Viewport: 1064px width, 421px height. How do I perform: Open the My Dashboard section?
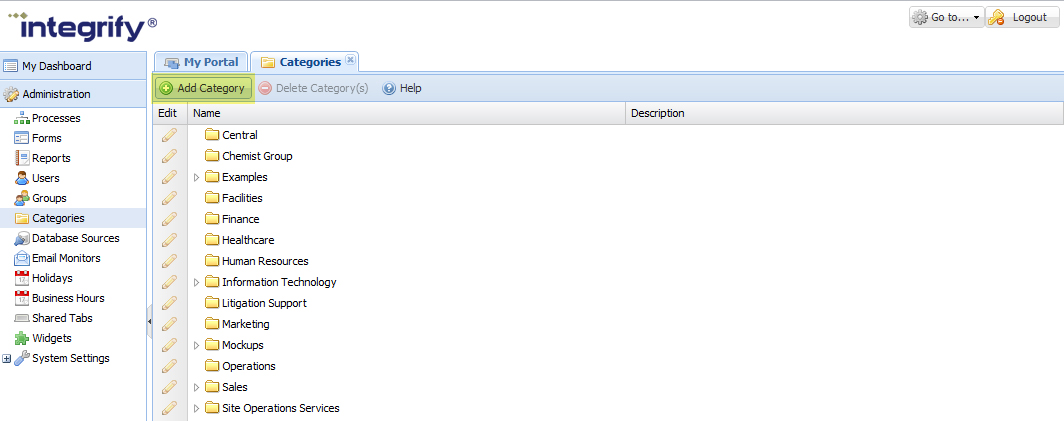pos(73,66)
